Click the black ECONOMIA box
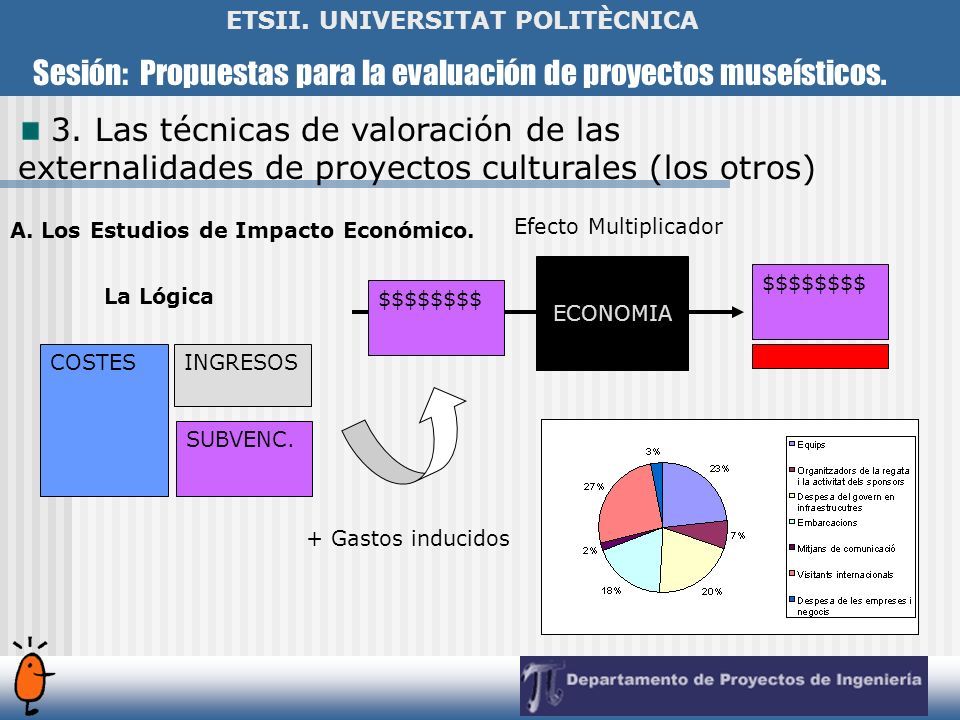The height and width of the screenshot is (720, 960). [x=612, y=313]
